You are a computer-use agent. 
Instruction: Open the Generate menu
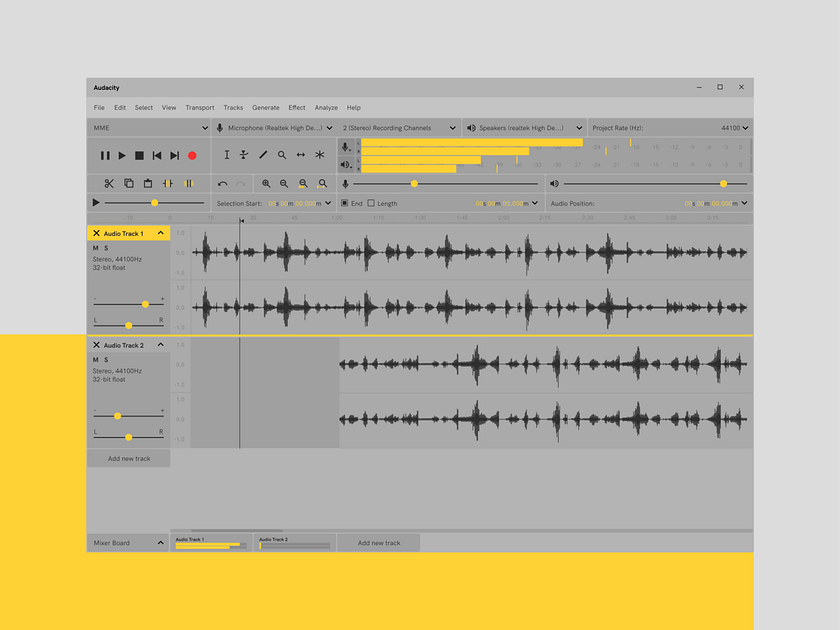(266, 108)
